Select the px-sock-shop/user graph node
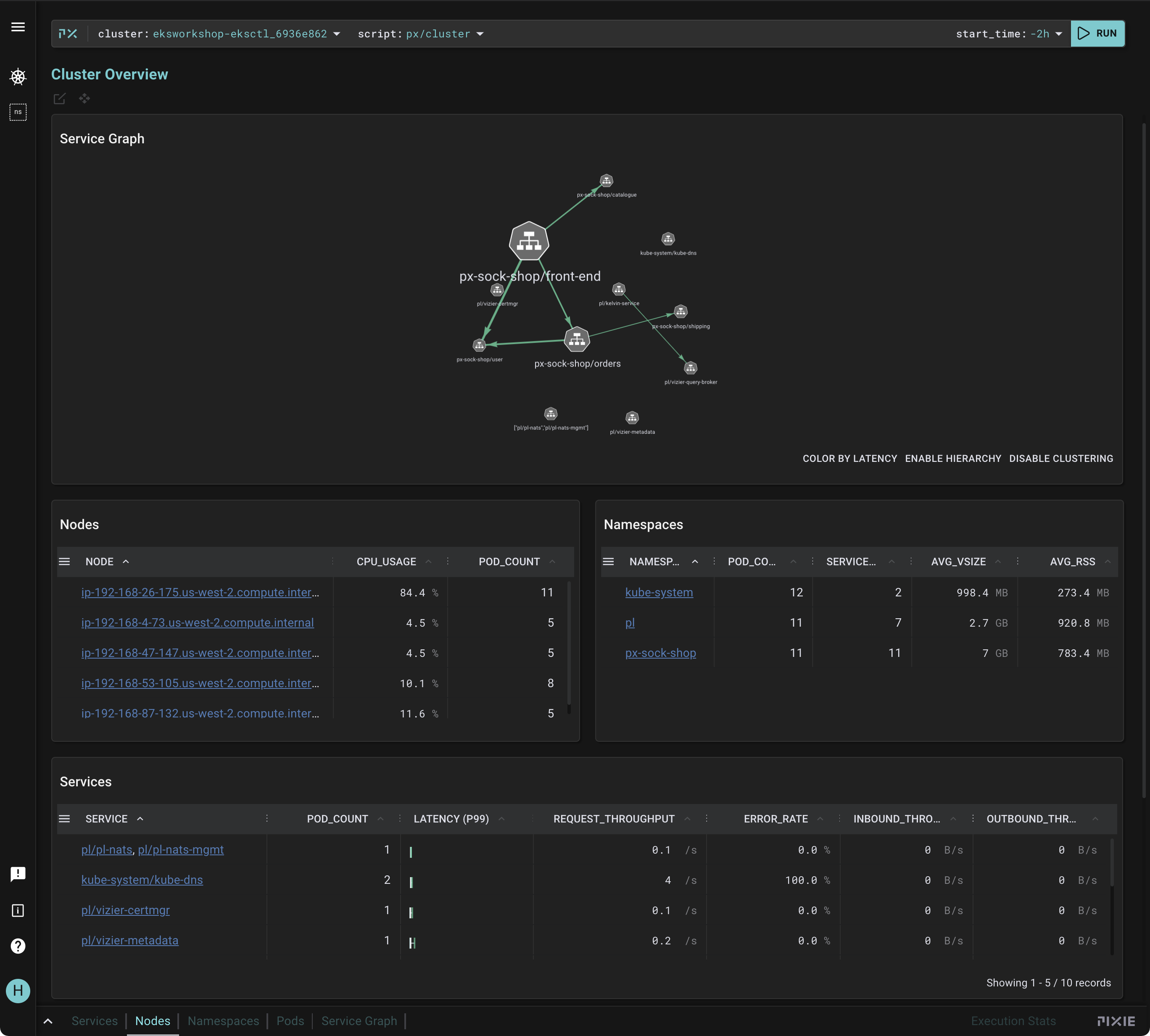 coord(479,345)
